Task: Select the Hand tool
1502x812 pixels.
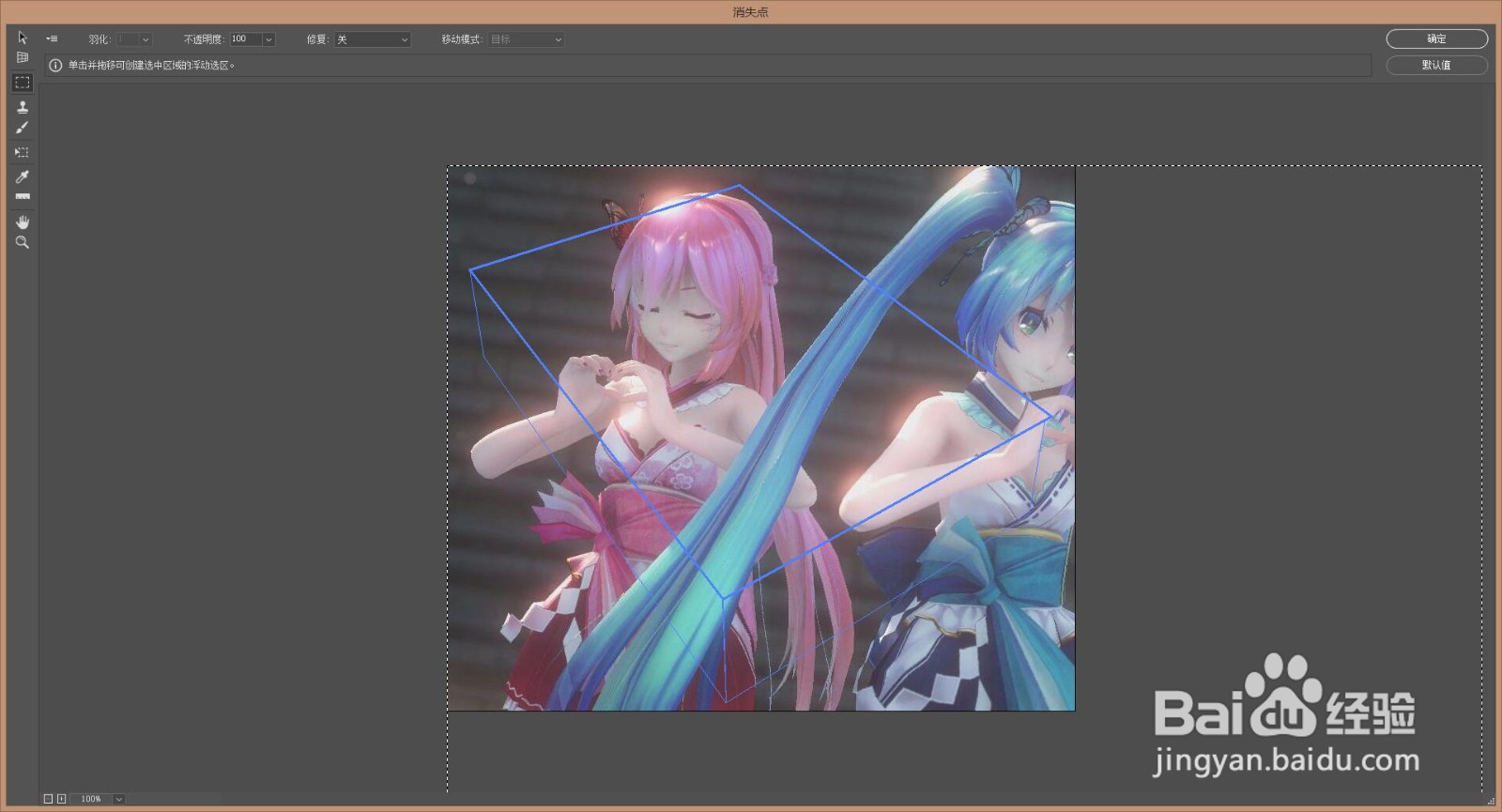Action: [x=23, y=222]
